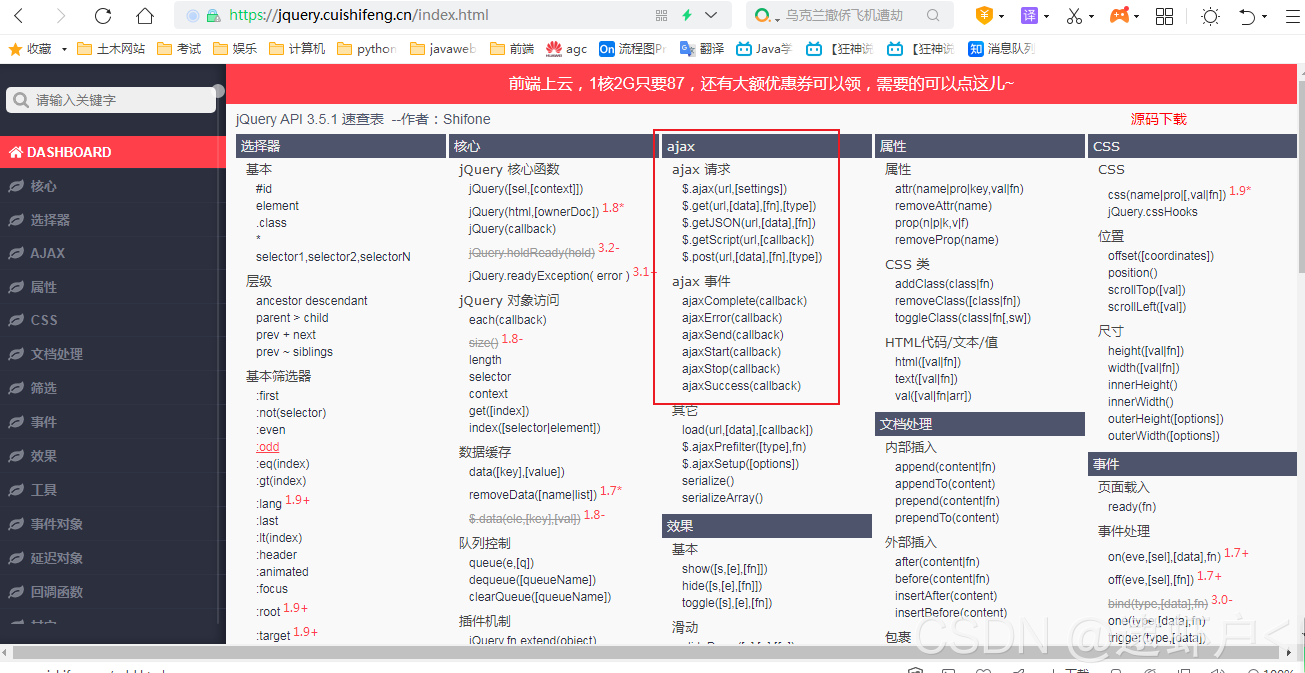Open DASHBOARD in the sidebar

tap(68, 152)
